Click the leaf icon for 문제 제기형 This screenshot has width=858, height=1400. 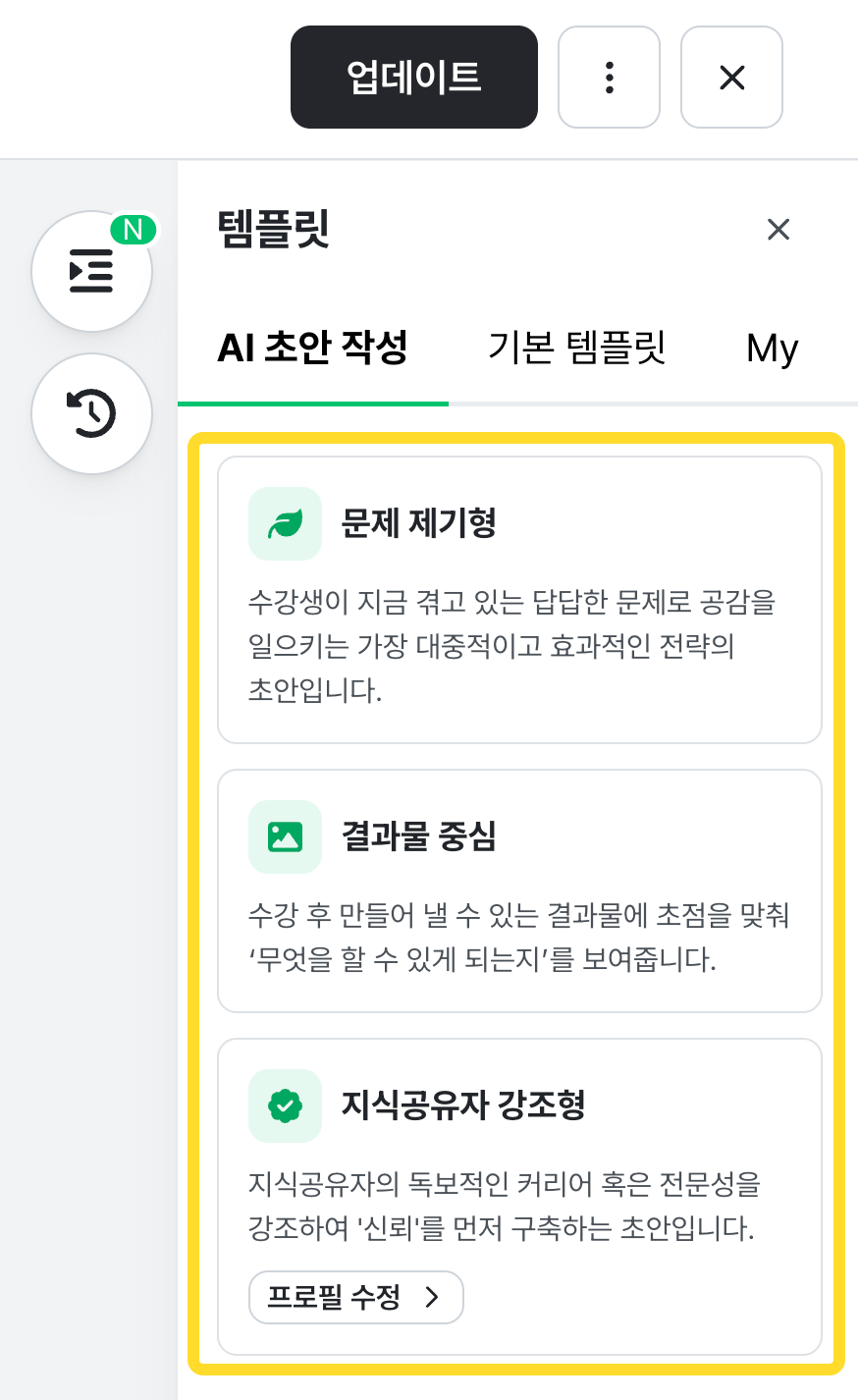(285, 524)
